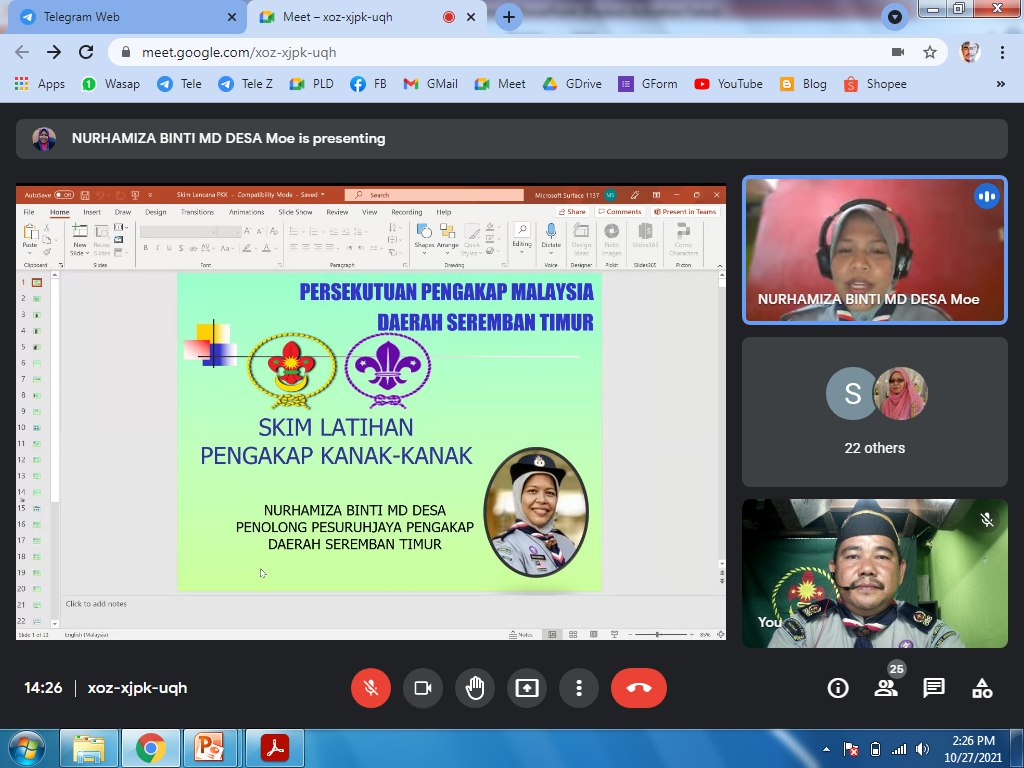Expand hidden bookmarks chevron

tap(1000, 84)
